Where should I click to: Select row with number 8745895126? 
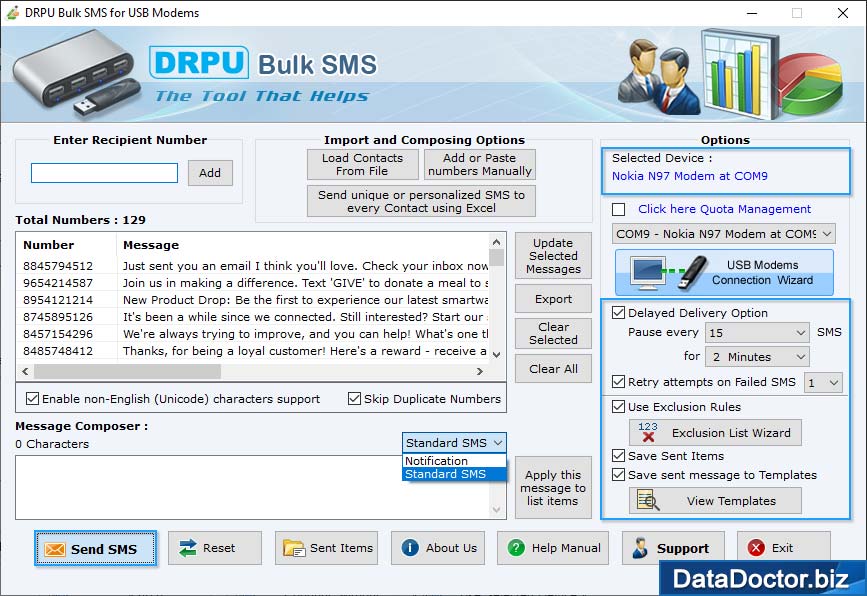pyautogui.click(x=254, y=317)
